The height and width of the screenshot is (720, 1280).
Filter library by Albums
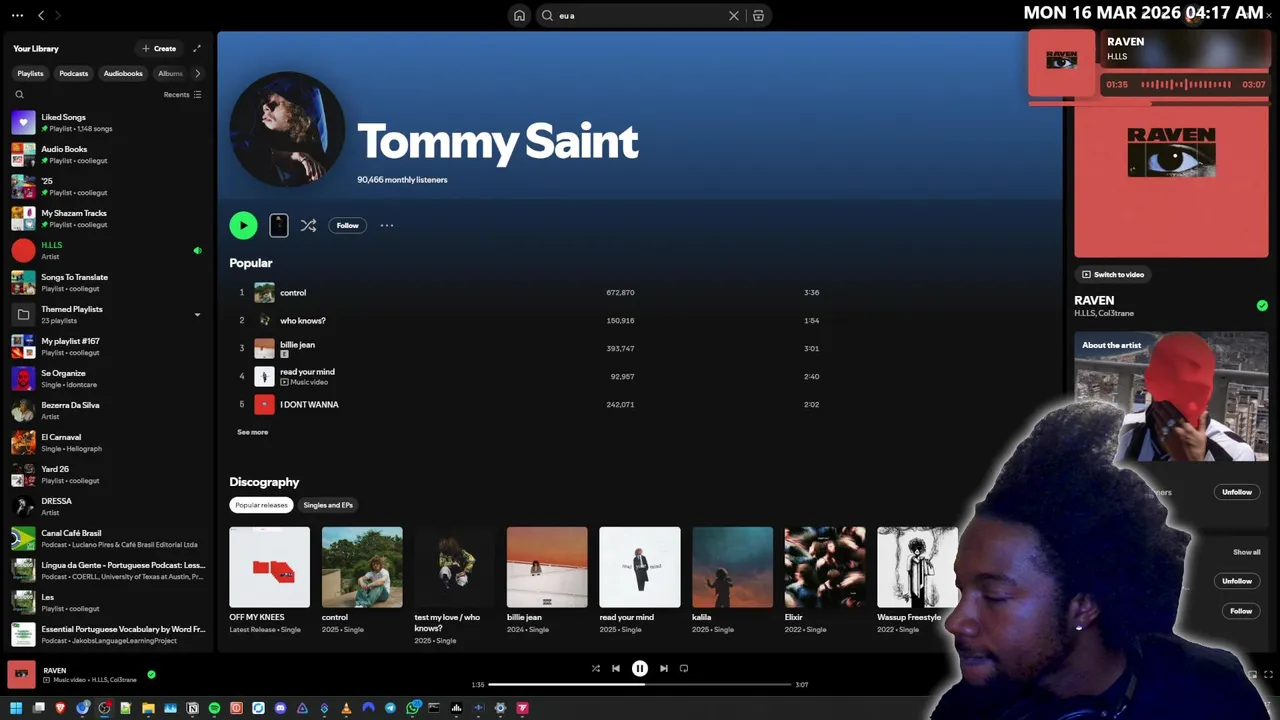point(170,73)
